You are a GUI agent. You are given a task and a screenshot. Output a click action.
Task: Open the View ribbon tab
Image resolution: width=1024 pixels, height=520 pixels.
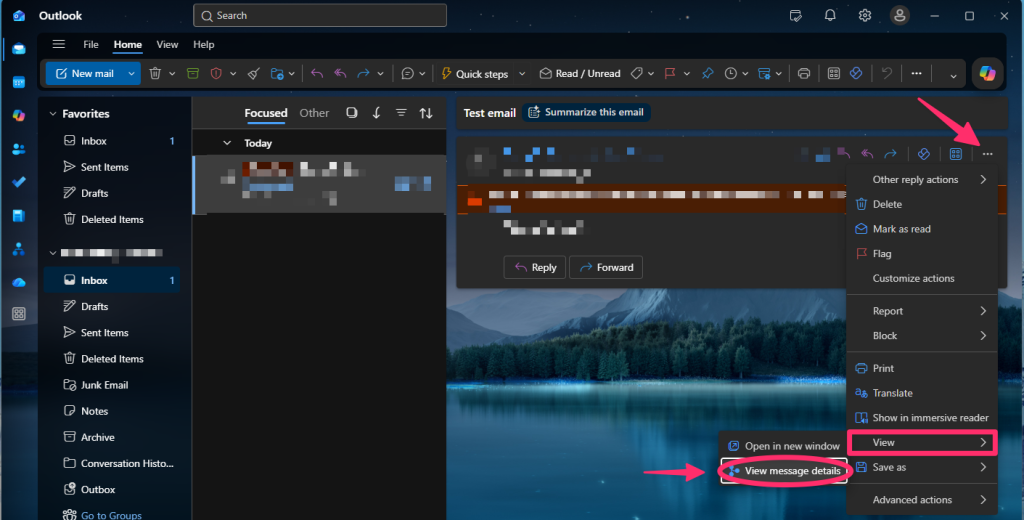(x=167, y=44)
